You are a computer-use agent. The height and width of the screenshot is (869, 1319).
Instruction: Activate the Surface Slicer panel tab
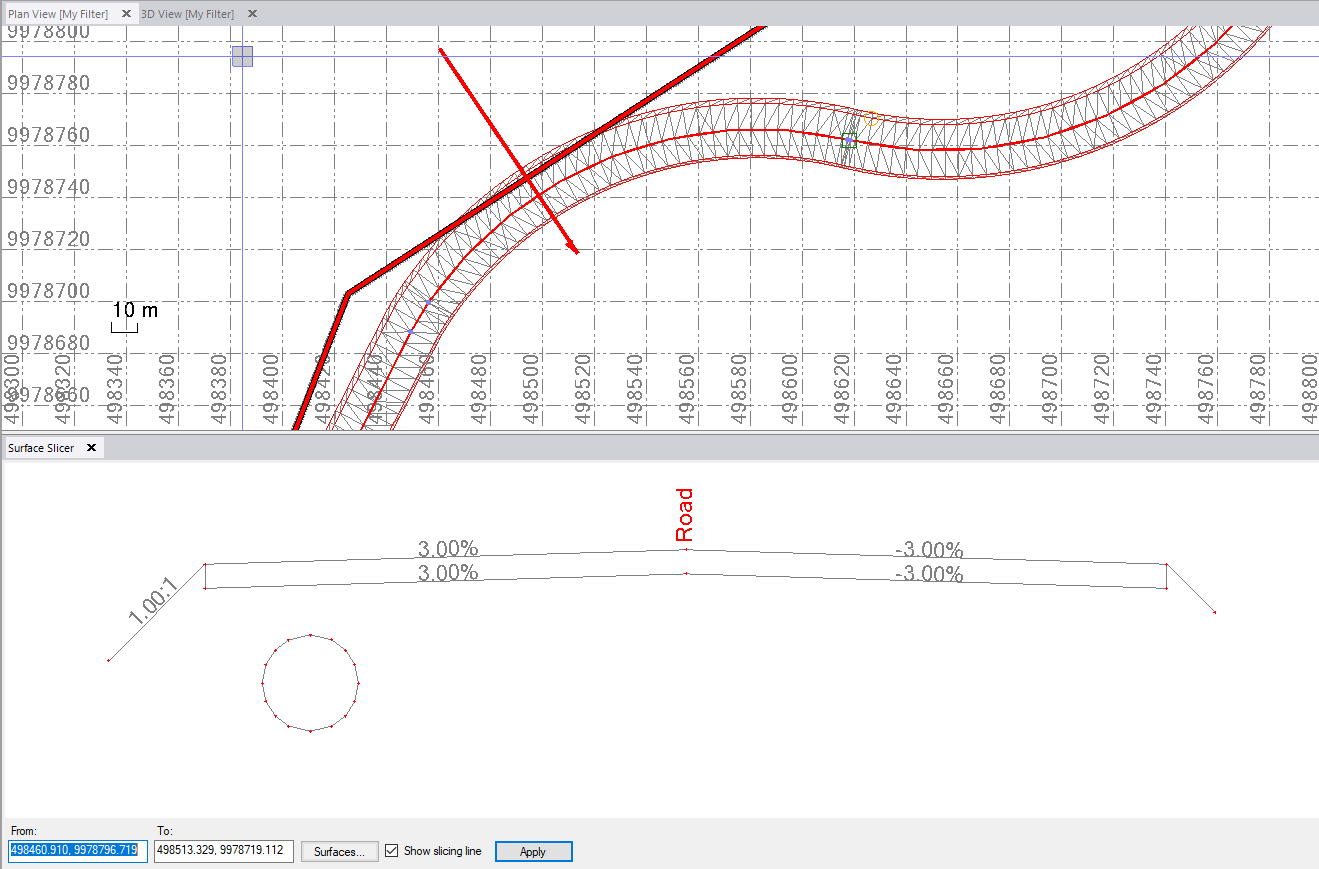[41, 448]
